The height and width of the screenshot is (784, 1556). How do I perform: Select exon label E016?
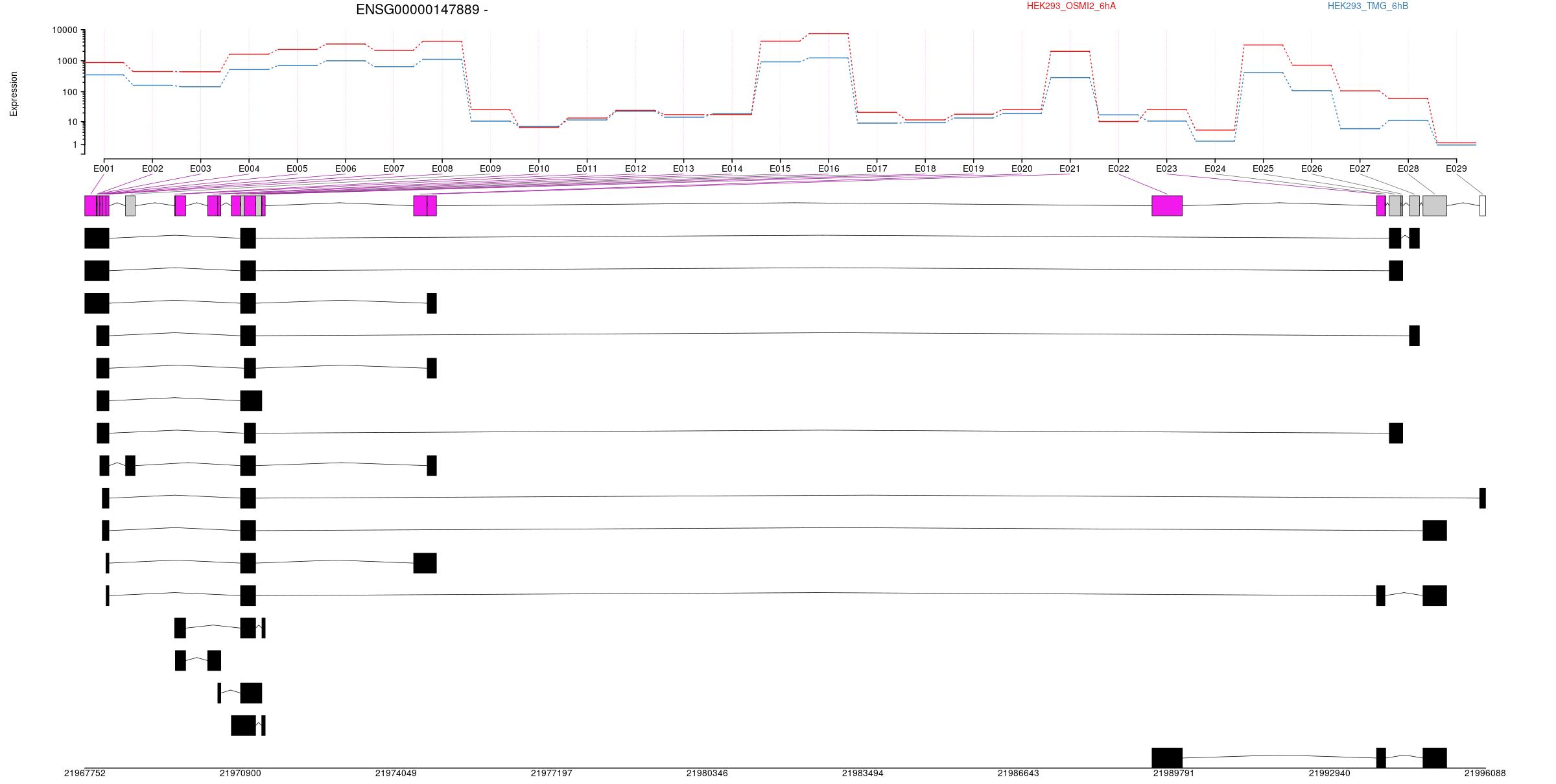click(829, 168)
